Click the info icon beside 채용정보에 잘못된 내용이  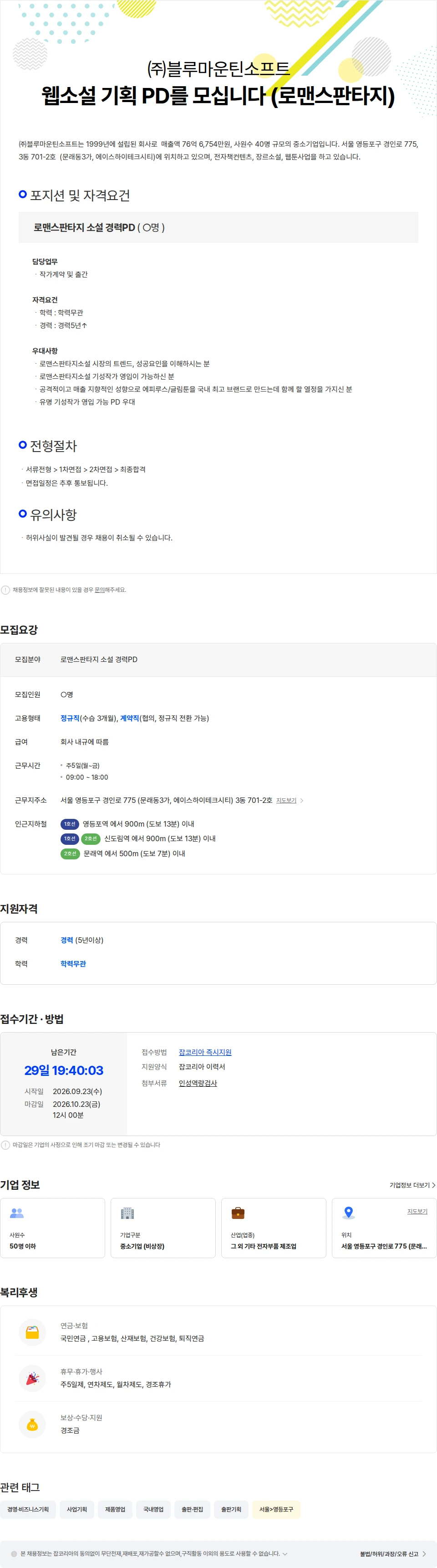click(x=5, y=590)
